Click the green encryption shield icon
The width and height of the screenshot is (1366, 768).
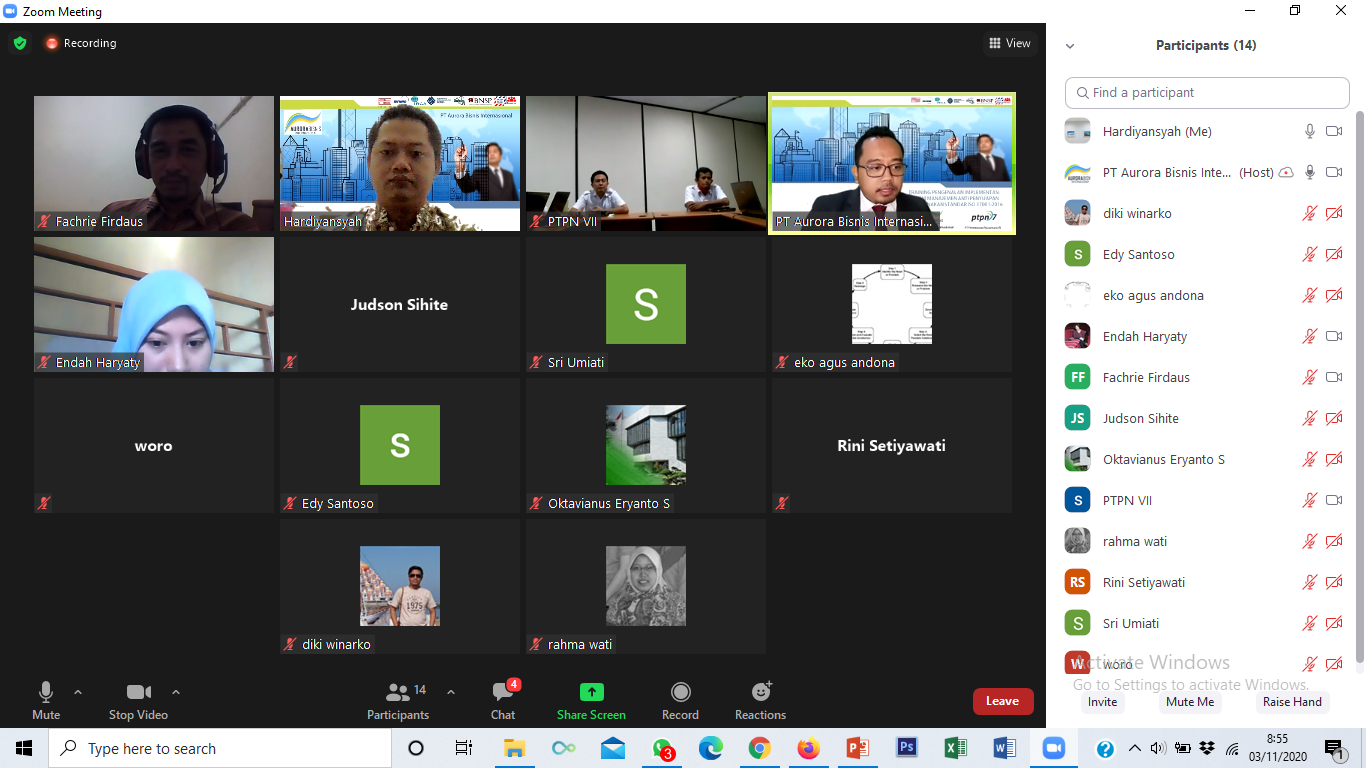20,43
